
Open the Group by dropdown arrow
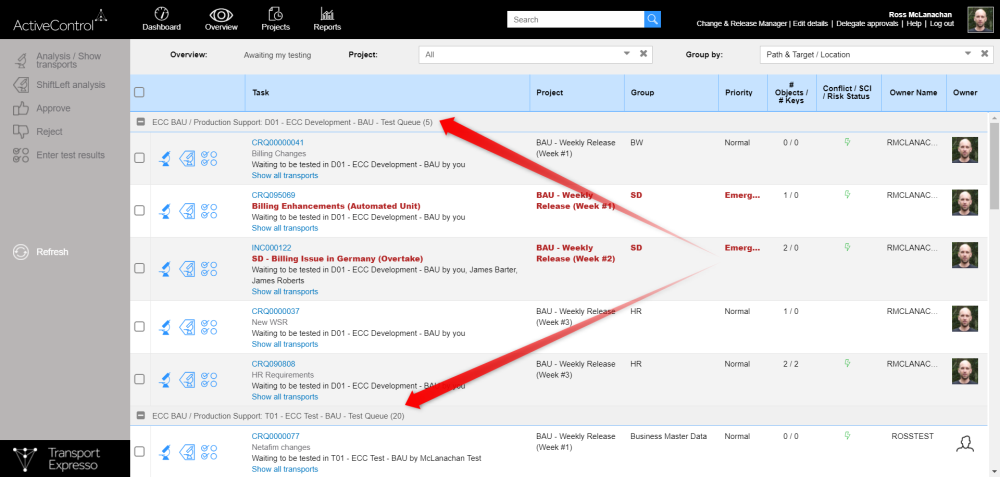pyautogui.click(x=968, y=54)
